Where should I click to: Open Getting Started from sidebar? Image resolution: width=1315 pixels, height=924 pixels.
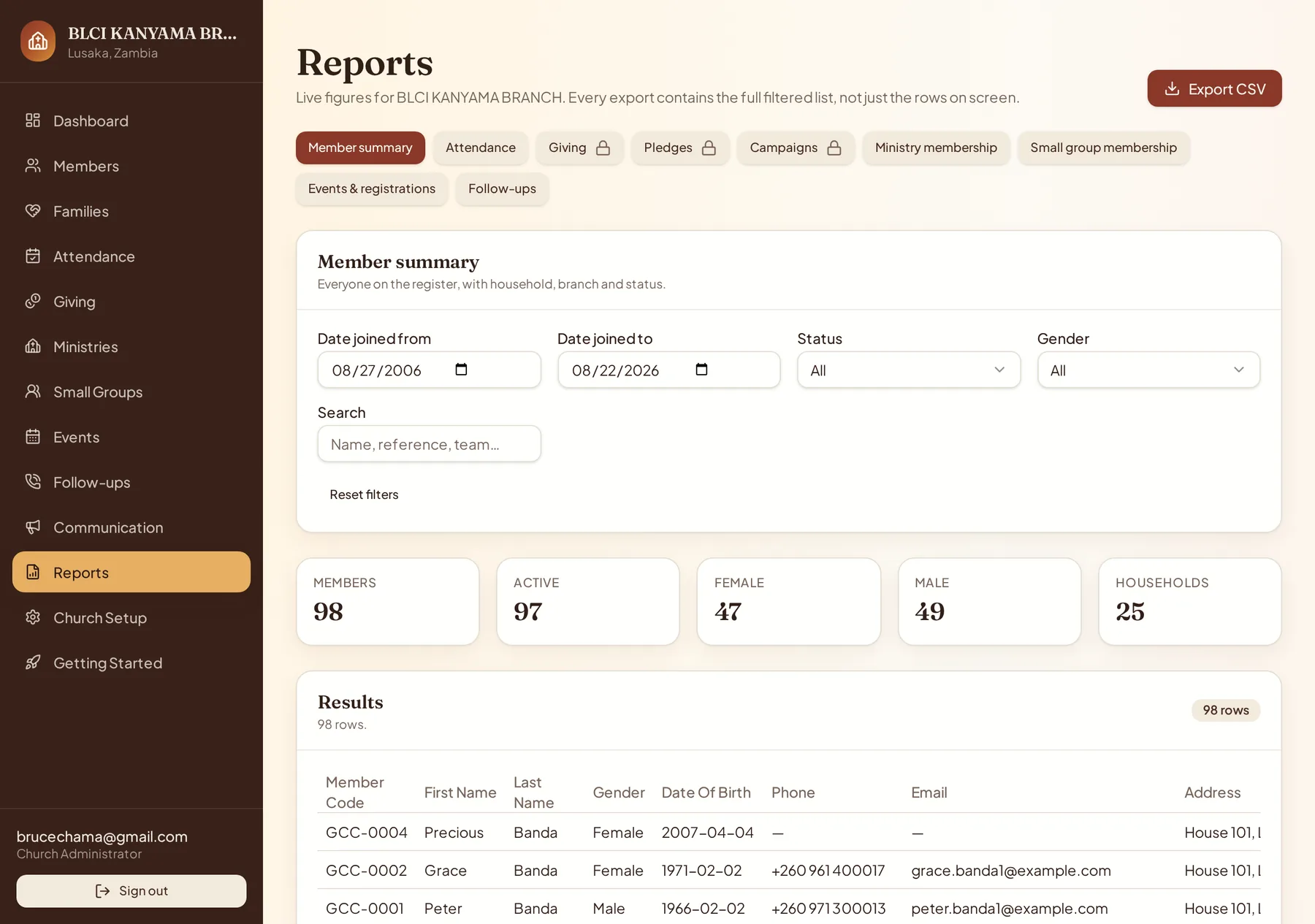(x=131, y=663)
